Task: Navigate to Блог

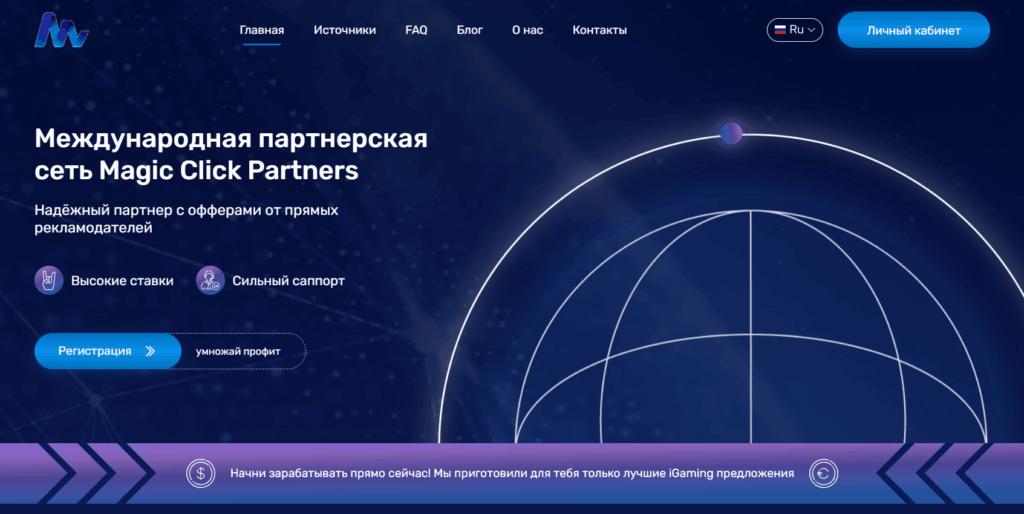Action: (x=470, y=30)
